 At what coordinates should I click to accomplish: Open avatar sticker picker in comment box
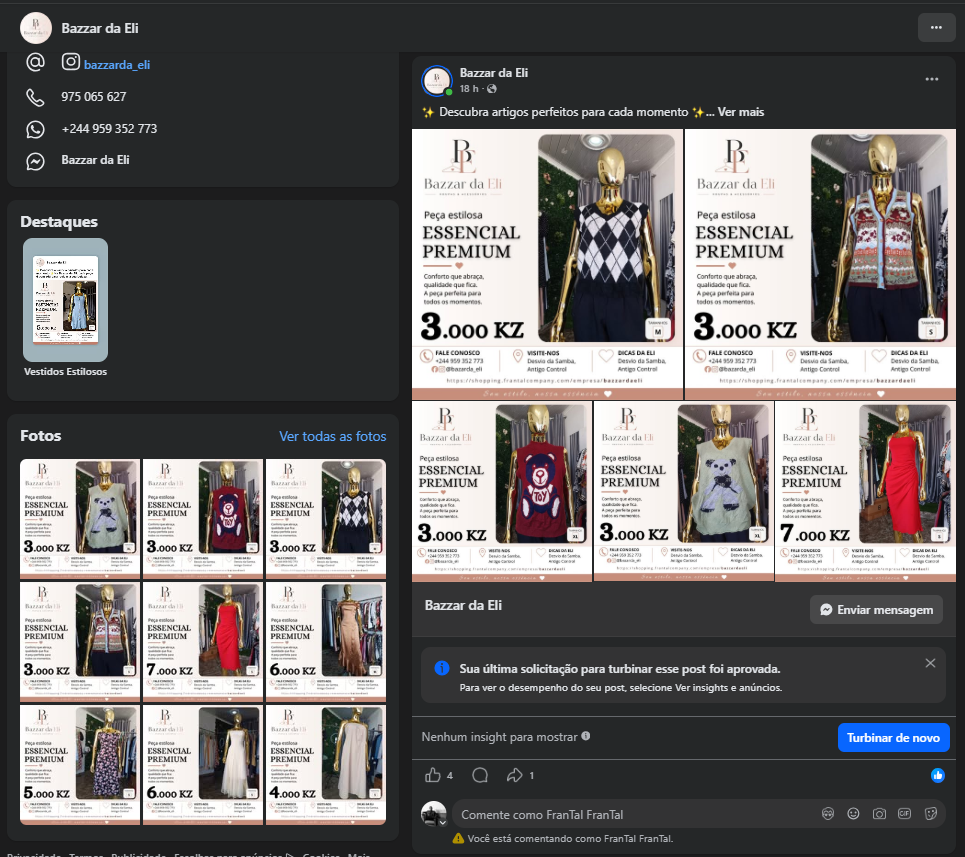pos(828,814)
